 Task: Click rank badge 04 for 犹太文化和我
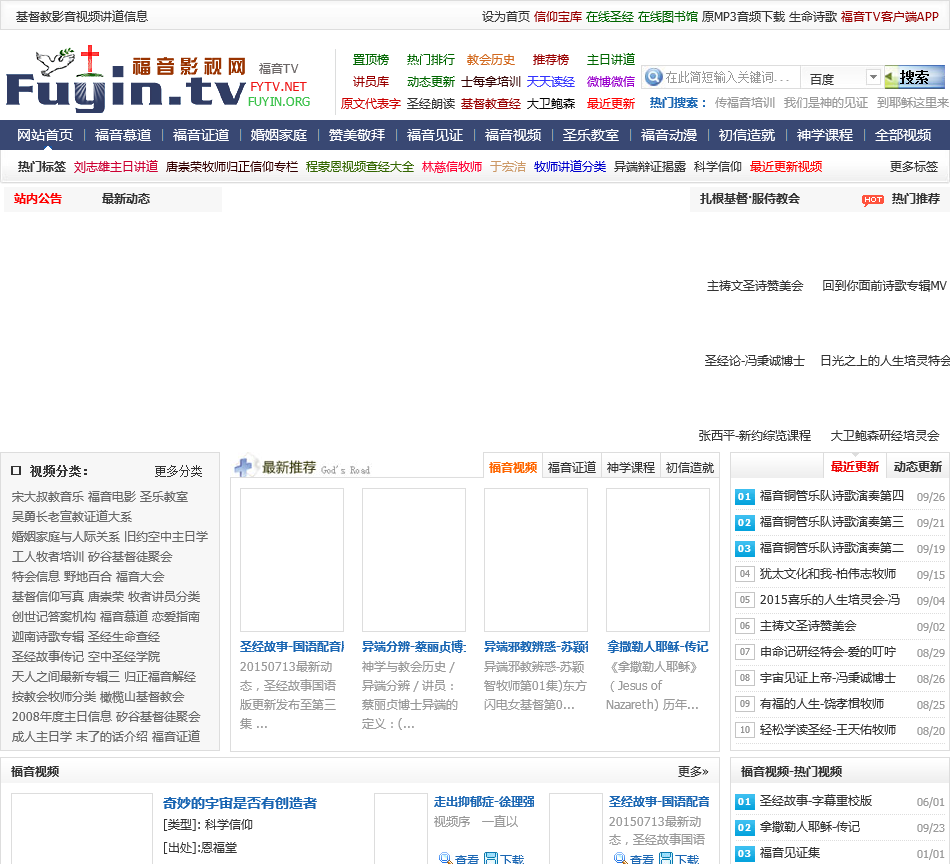(x=744, y=574)
